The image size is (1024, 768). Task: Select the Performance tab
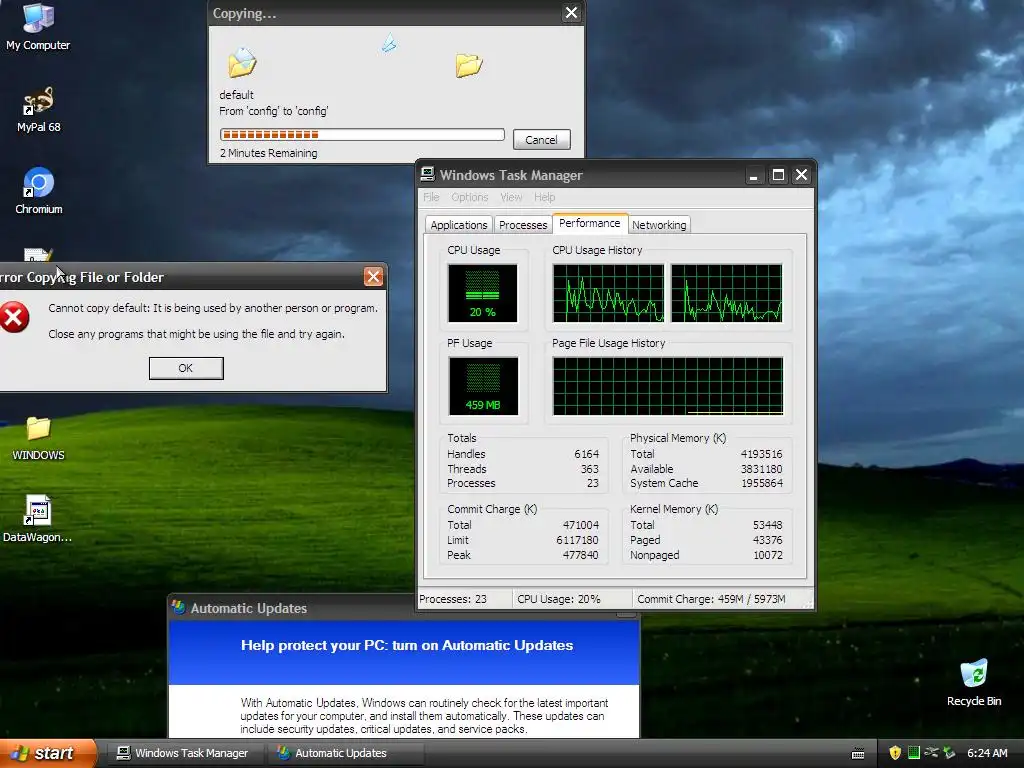[590, 223]
